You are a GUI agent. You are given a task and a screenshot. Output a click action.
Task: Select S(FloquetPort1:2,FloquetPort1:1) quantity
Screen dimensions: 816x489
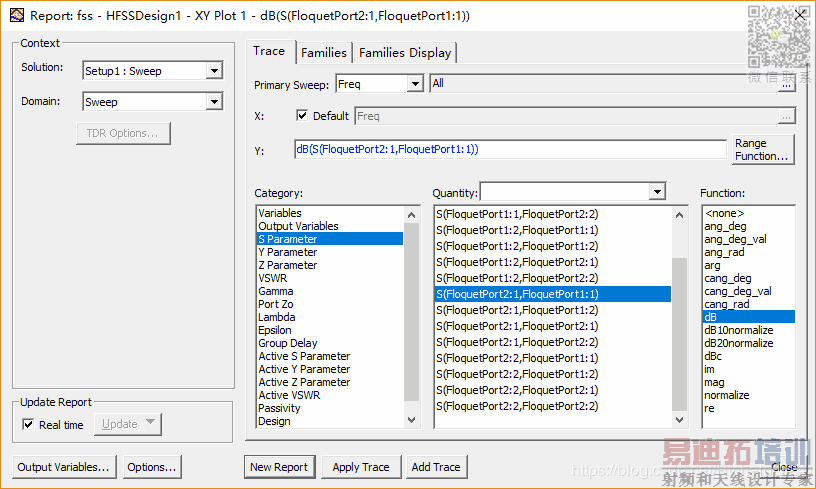[517, 230]
